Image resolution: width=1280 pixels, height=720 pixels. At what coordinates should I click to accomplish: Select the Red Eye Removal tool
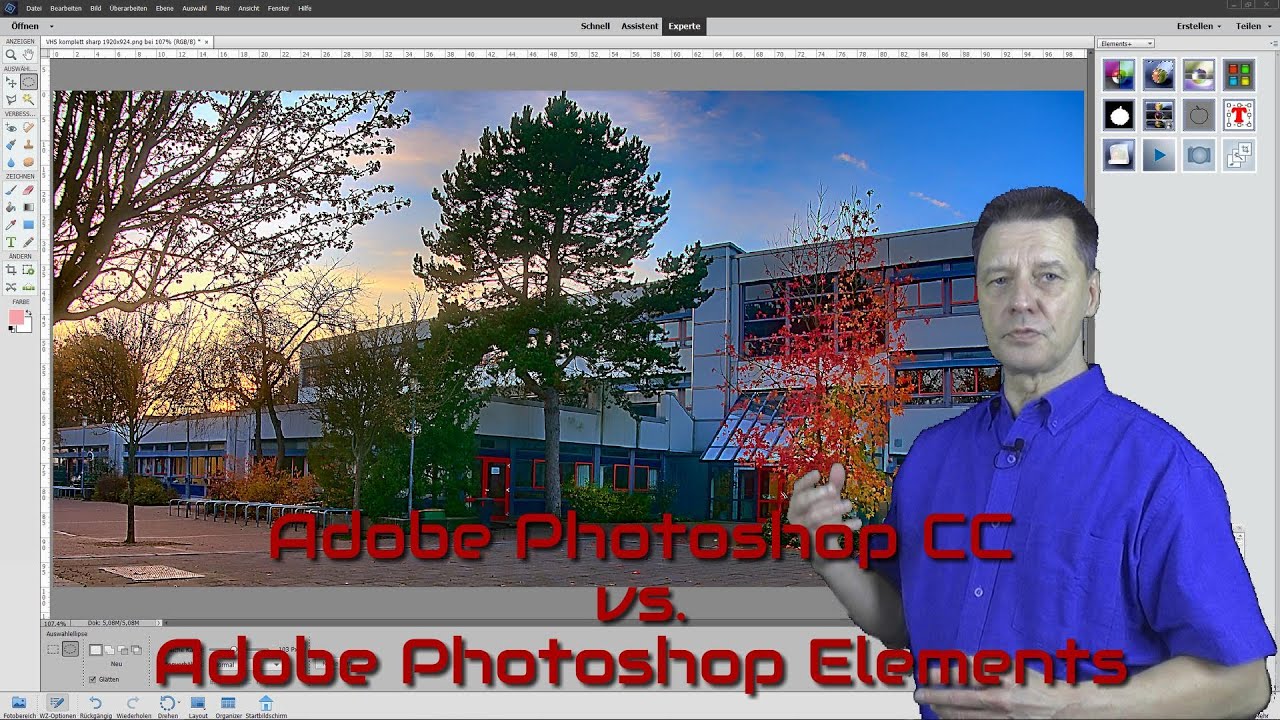11,127
